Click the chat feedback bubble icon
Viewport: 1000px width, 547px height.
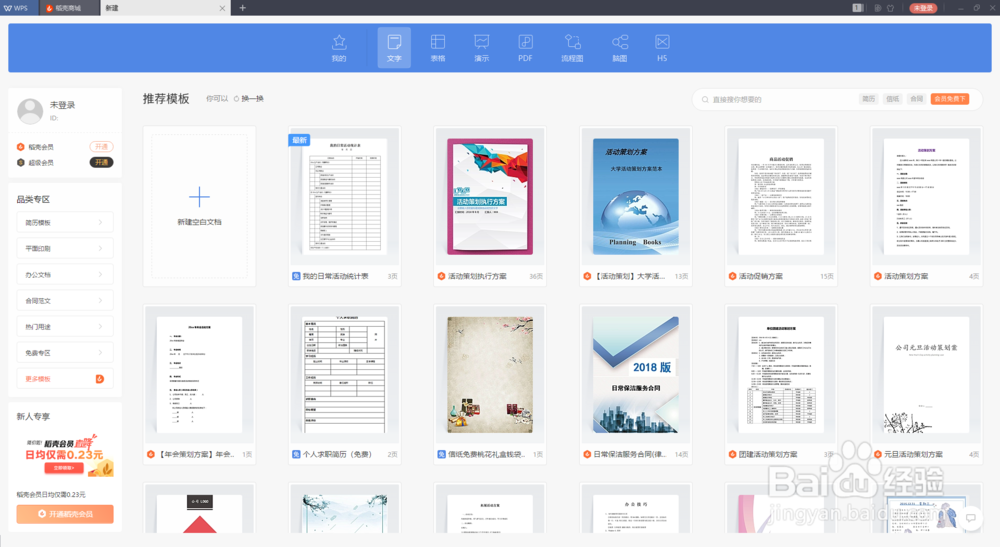[x=971, y=518]
